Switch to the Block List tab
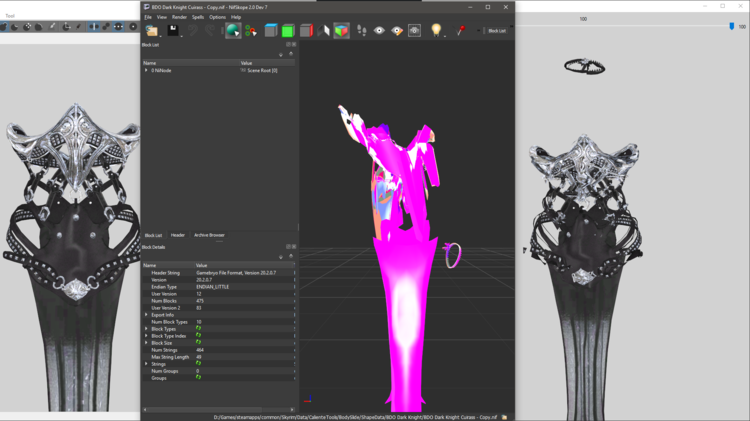 (154, 235)
